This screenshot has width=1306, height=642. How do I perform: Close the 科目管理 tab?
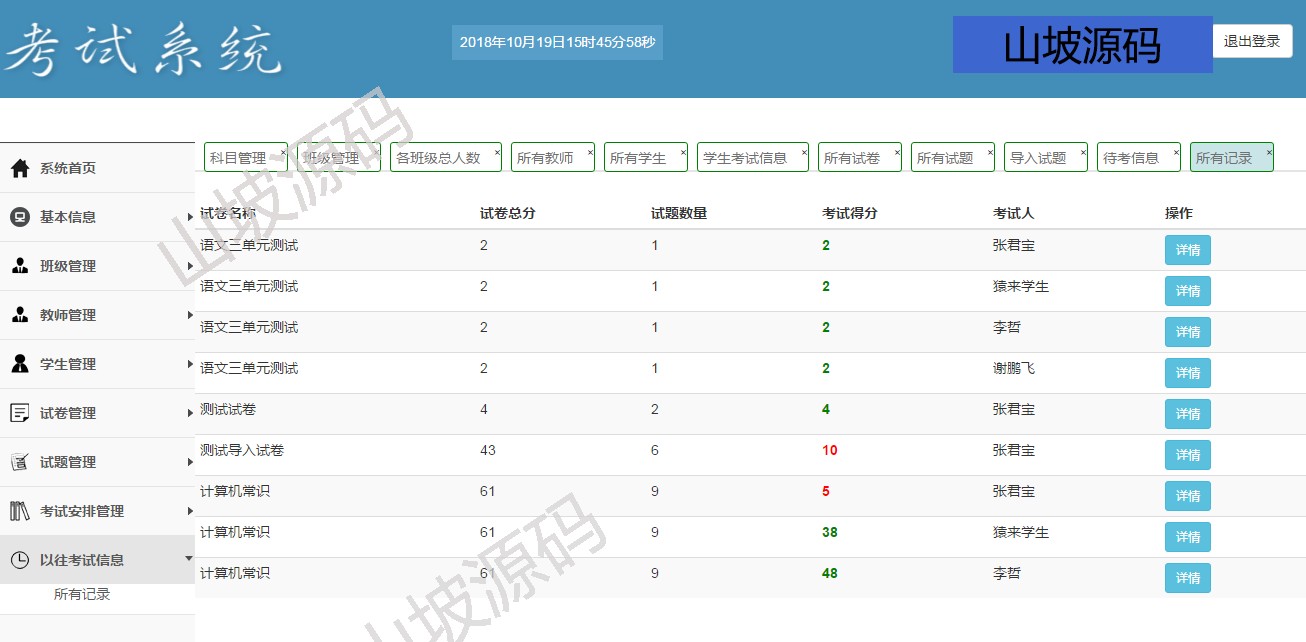283,152
